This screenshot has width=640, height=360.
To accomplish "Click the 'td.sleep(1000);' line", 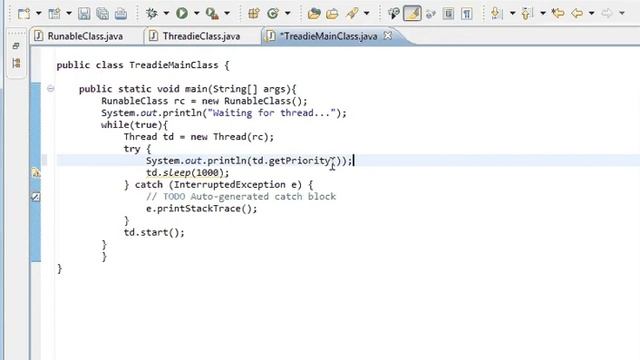I will [188, 173].
